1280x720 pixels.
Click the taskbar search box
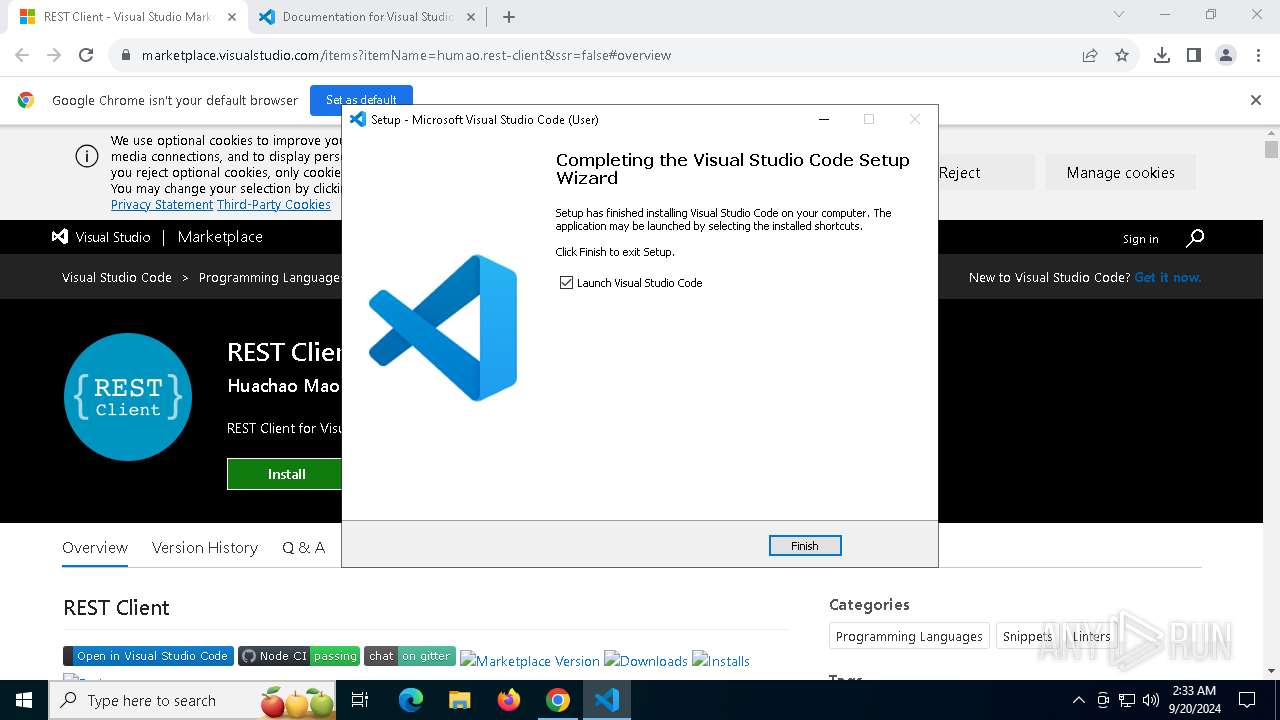[194, 700]
